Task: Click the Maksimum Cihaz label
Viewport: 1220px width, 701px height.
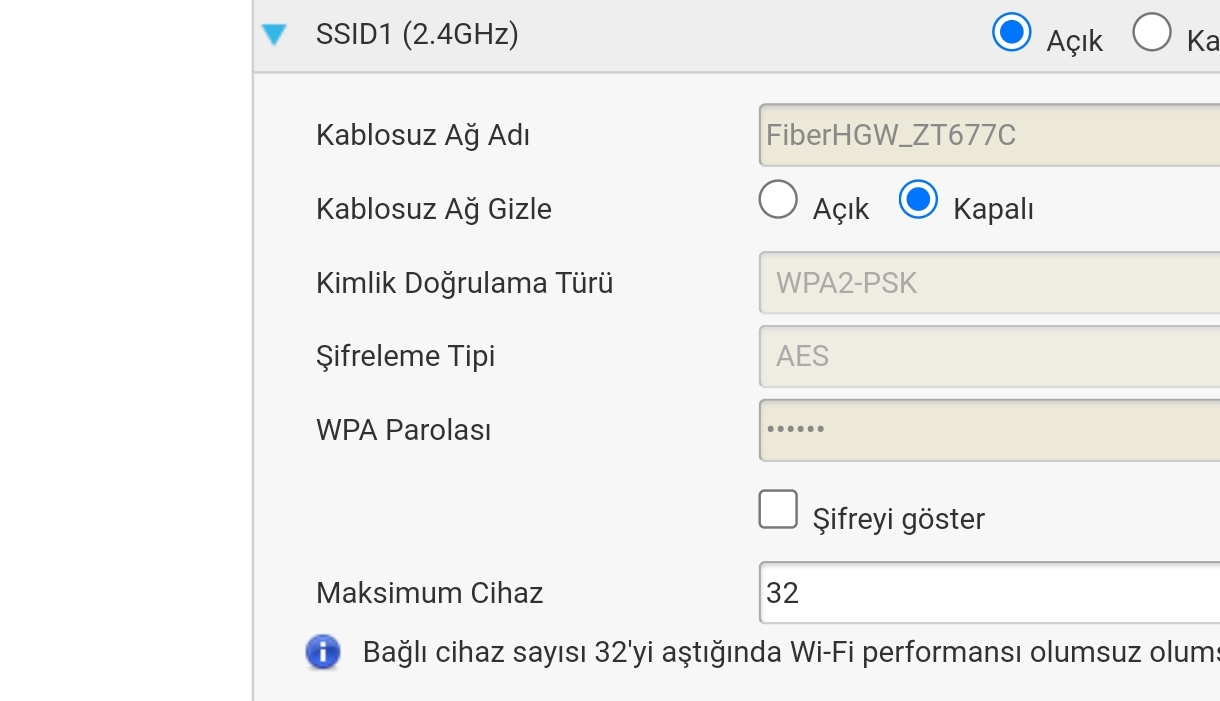Action: pos(429,593)
